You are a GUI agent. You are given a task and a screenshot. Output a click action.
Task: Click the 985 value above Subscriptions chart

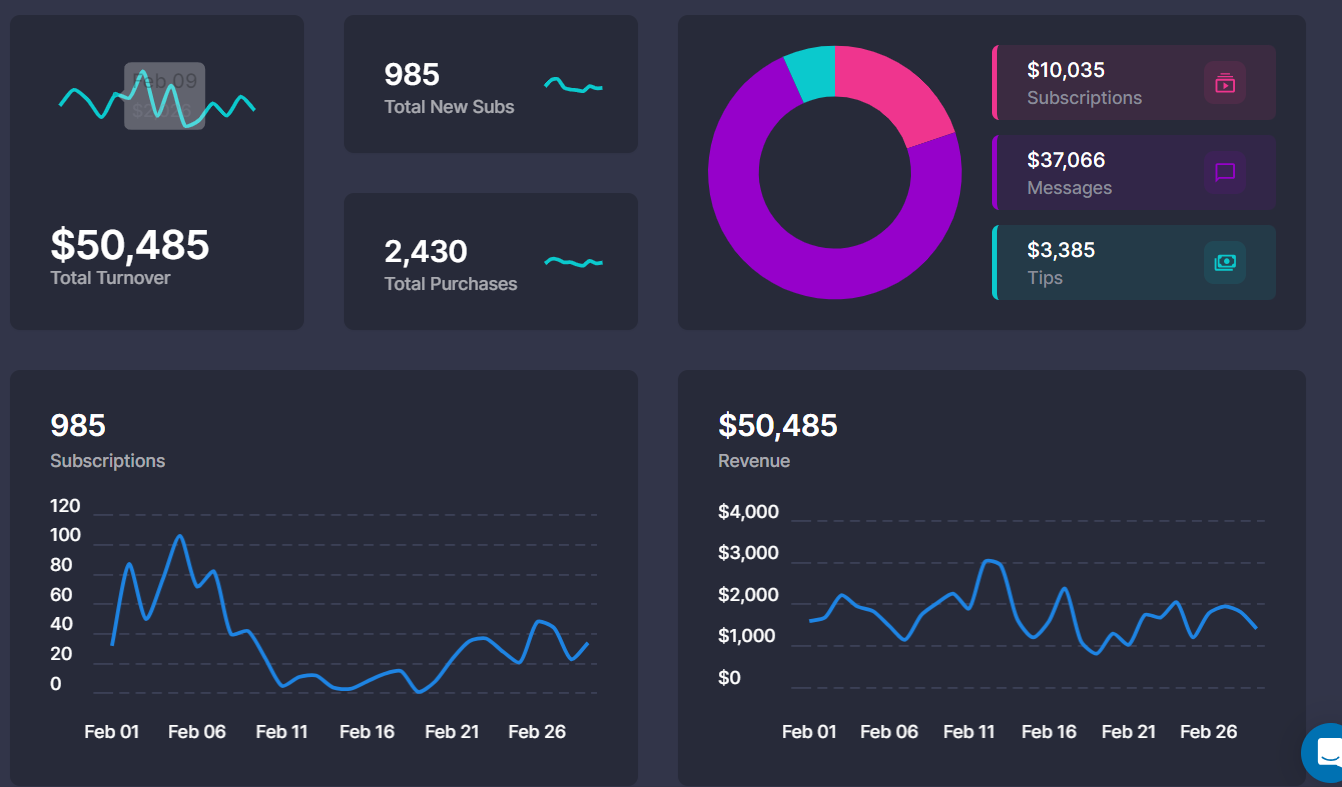(x=78, y=425)
